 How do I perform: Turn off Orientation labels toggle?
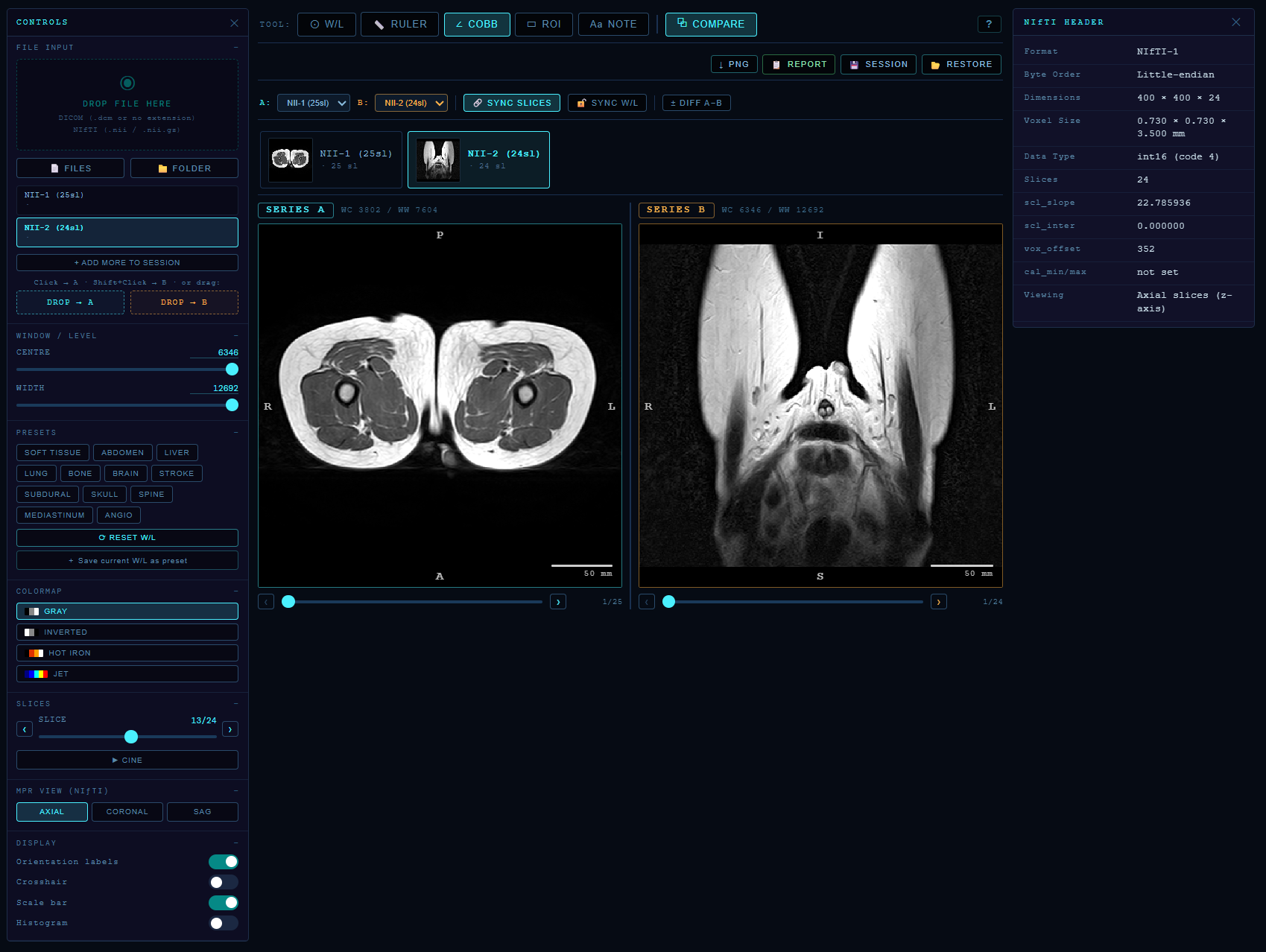coord(223,862)
